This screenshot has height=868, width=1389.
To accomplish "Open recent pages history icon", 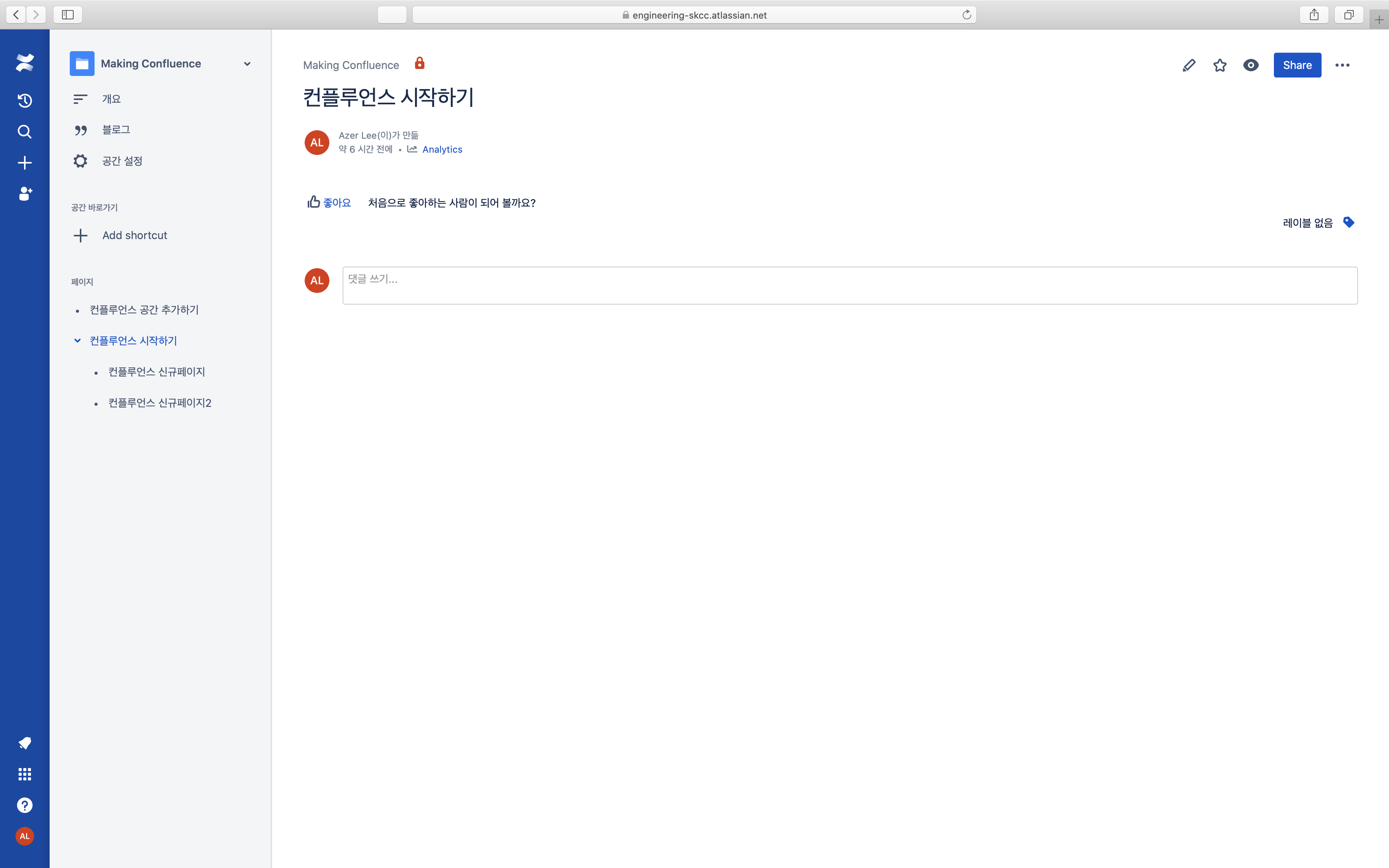I will pyautogui.click(x=25, y=100).
